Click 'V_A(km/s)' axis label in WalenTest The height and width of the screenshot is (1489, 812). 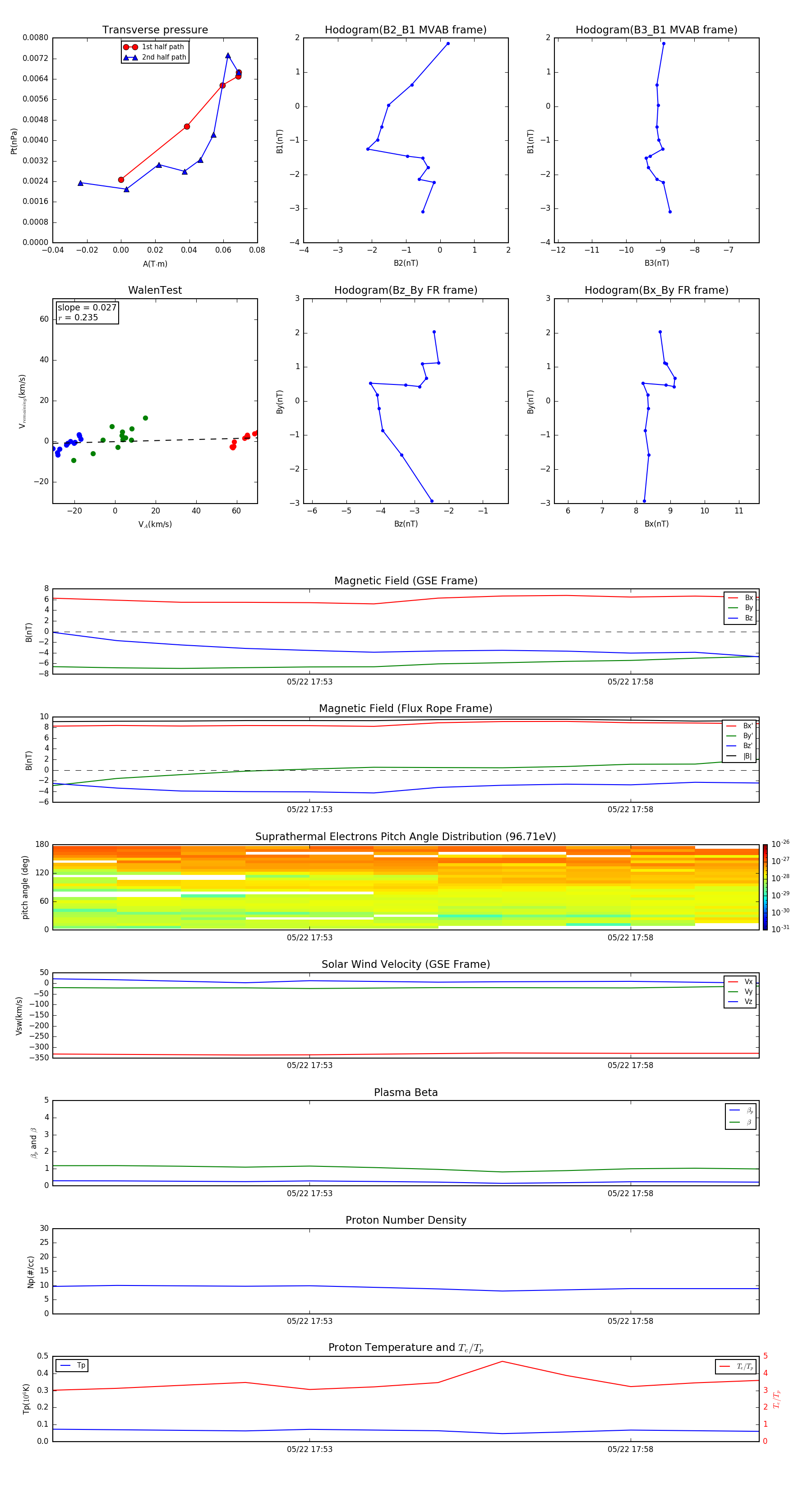pos(155,525)
